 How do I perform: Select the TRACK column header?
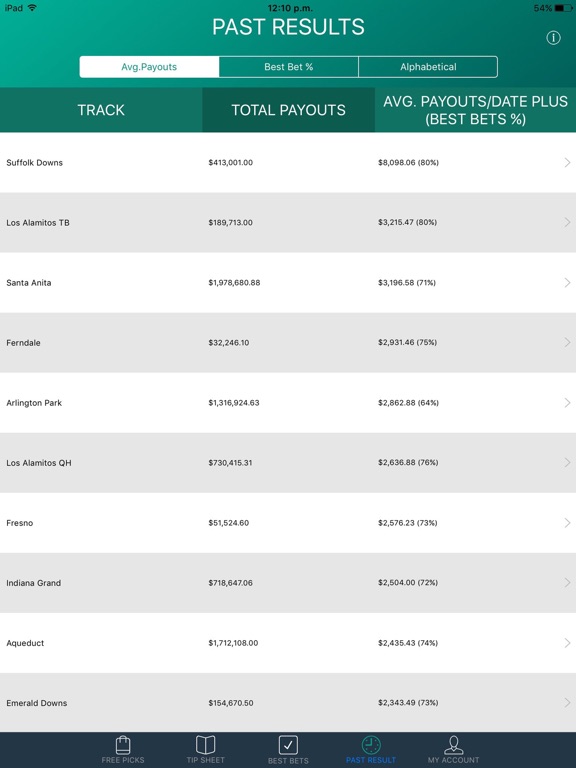coord(101,110)
